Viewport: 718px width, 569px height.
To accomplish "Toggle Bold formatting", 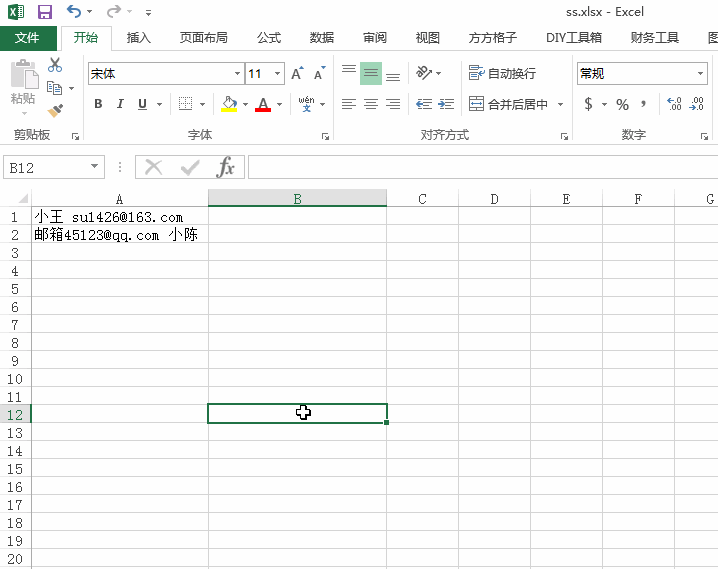I will point(98,104).
